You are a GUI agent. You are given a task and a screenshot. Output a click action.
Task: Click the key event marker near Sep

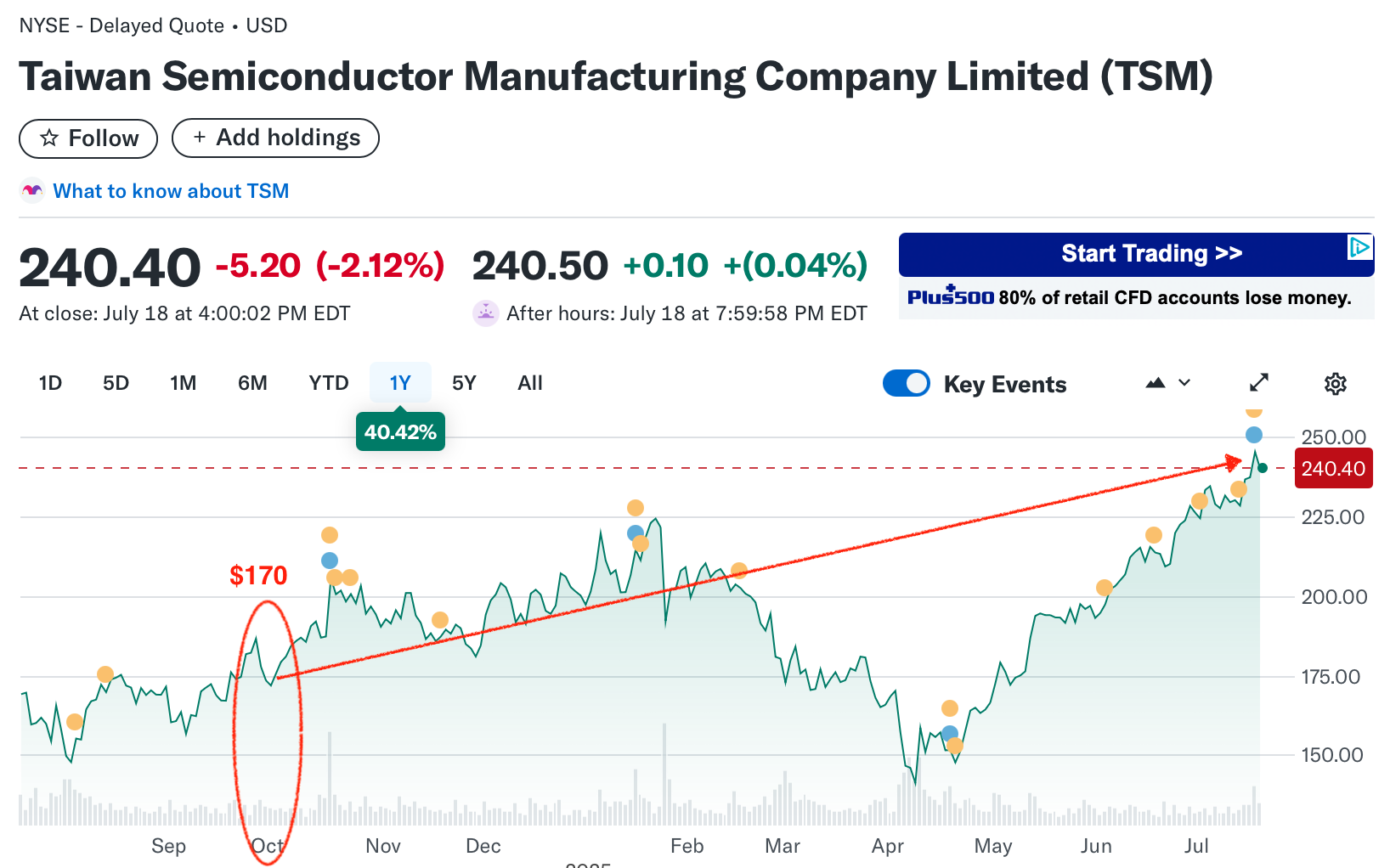point(105,674)
